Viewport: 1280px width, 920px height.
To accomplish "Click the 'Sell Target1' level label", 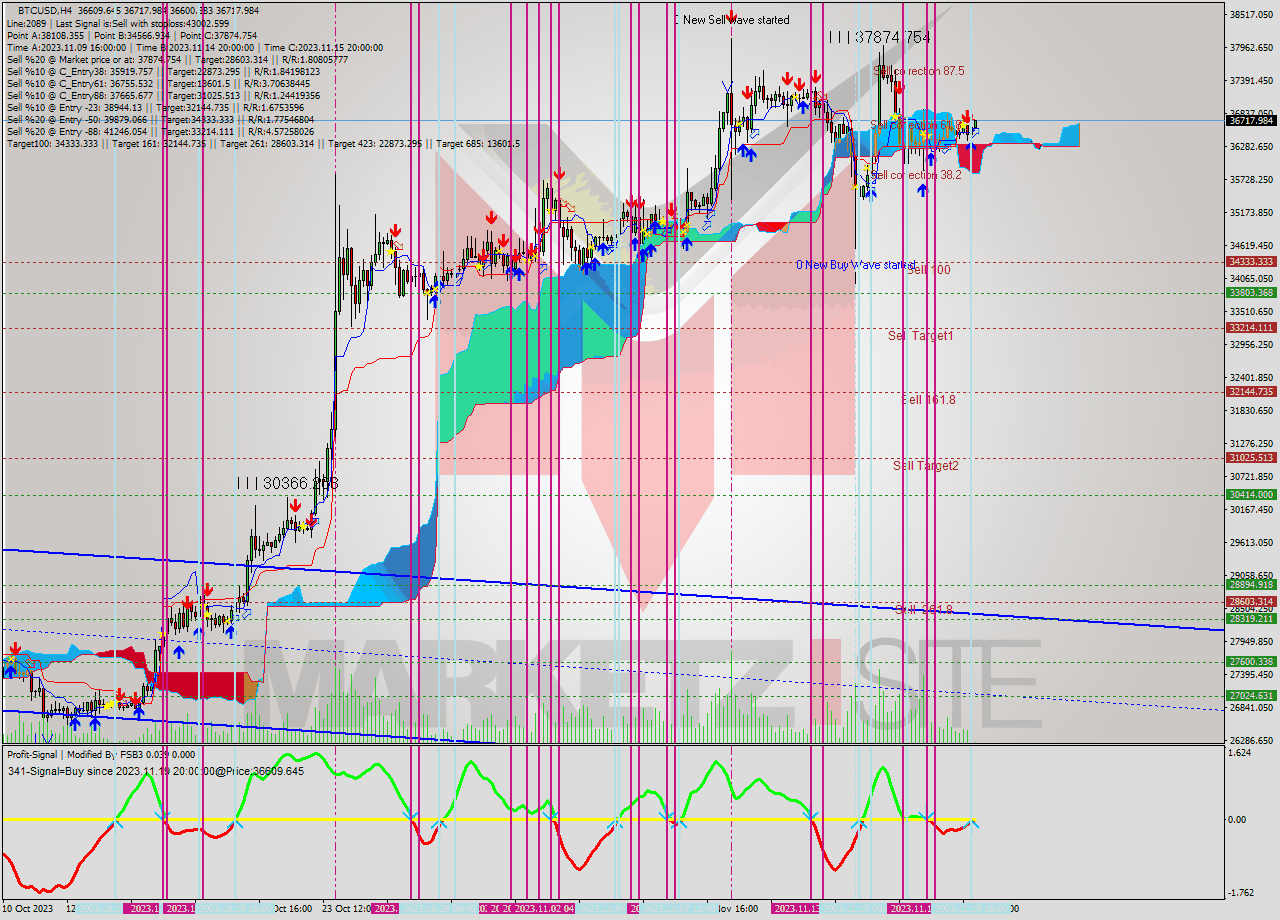I will click(x=921, y=336).
